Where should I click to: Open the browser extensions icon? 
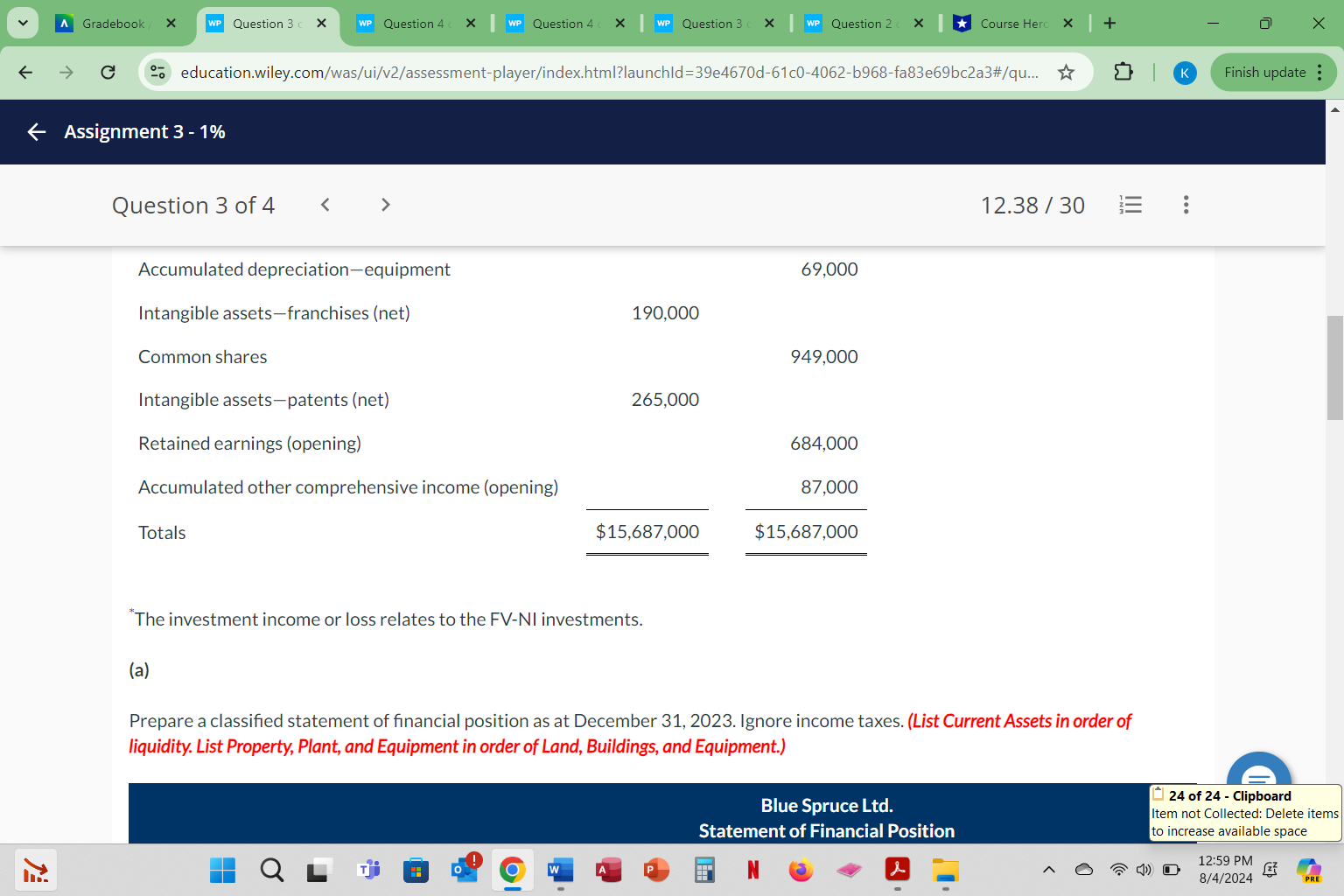(1123, 73)
